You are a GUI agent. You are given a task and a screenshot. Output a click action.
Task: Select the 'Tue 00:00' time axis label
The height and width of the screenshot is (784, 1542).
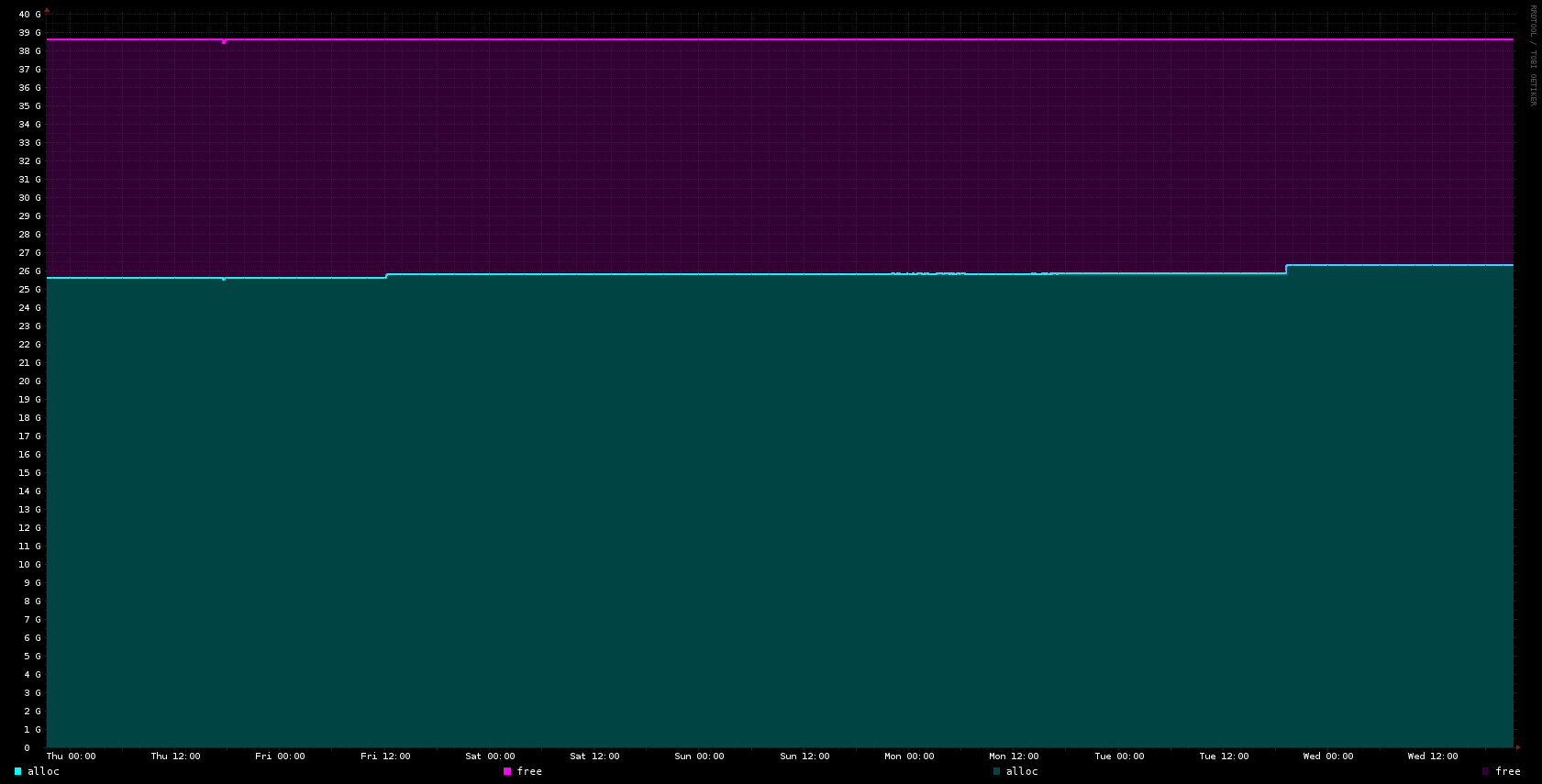tap(1119, 756)
